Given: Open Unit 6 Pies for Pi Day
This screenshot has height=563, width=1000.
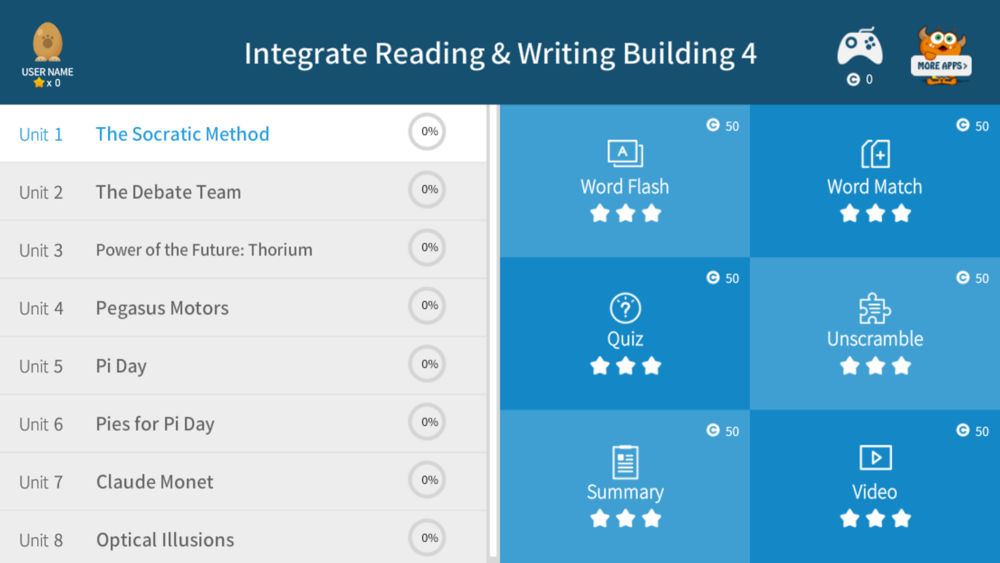Looking at the screenshot, I should click(243, 424).
